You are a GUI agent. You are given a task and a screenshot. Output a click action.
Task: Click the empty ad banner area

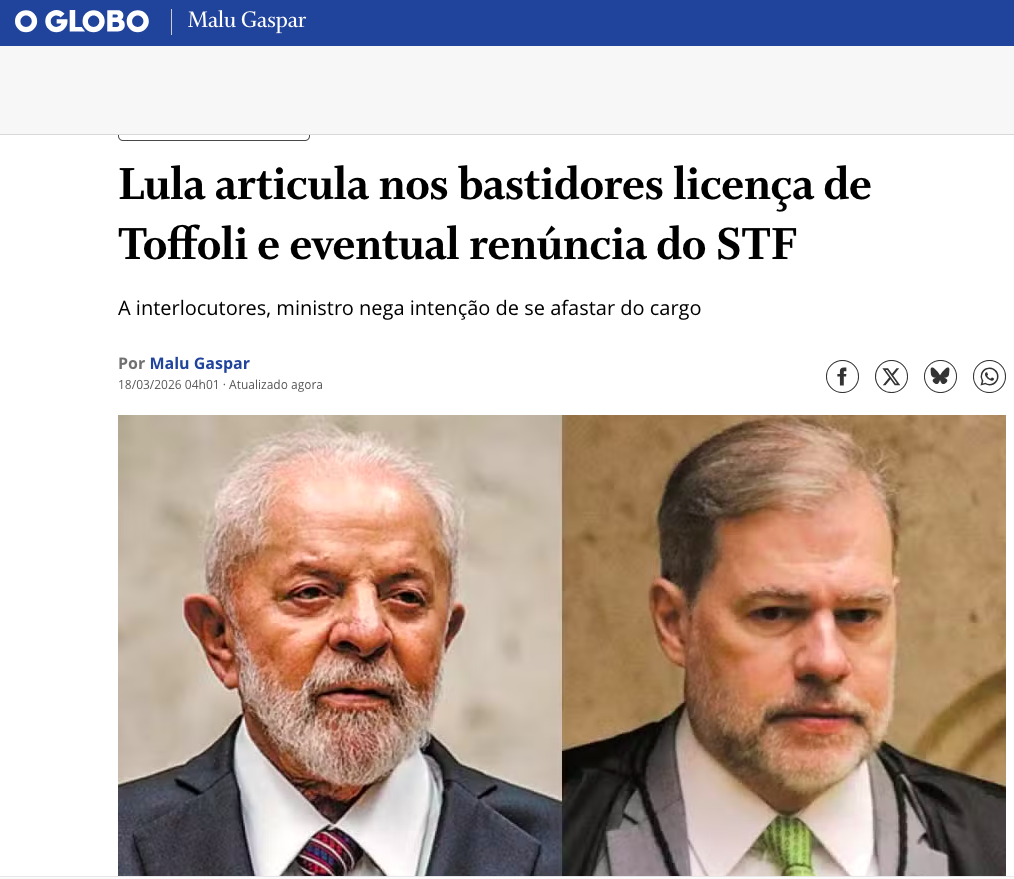(507, 90)
